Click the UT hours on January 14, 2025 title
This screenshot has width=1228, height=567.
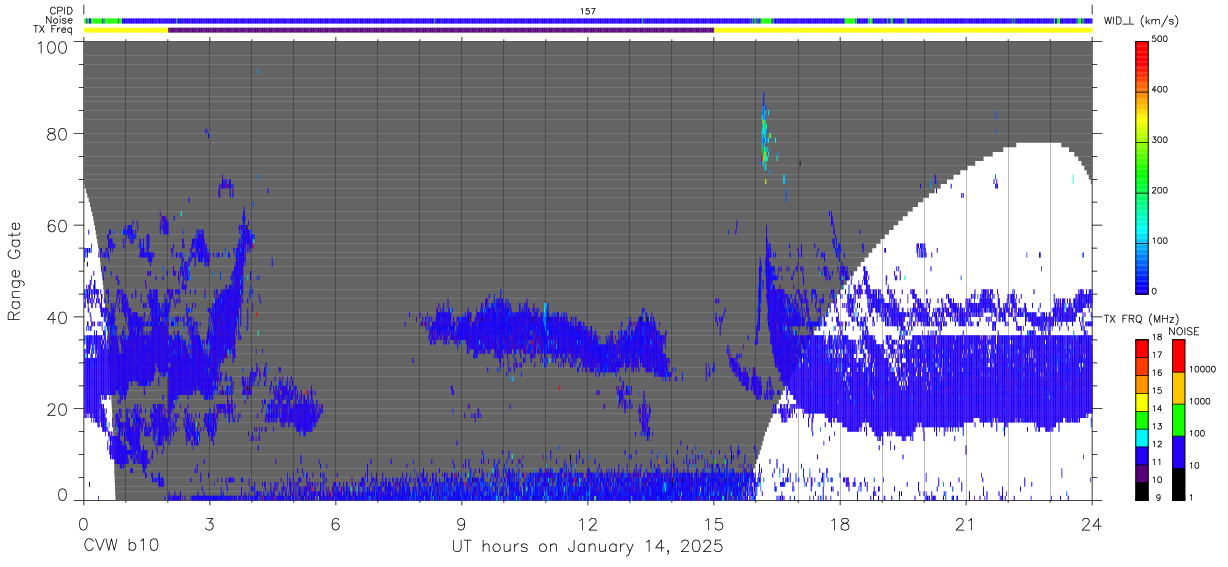(588, 547)
